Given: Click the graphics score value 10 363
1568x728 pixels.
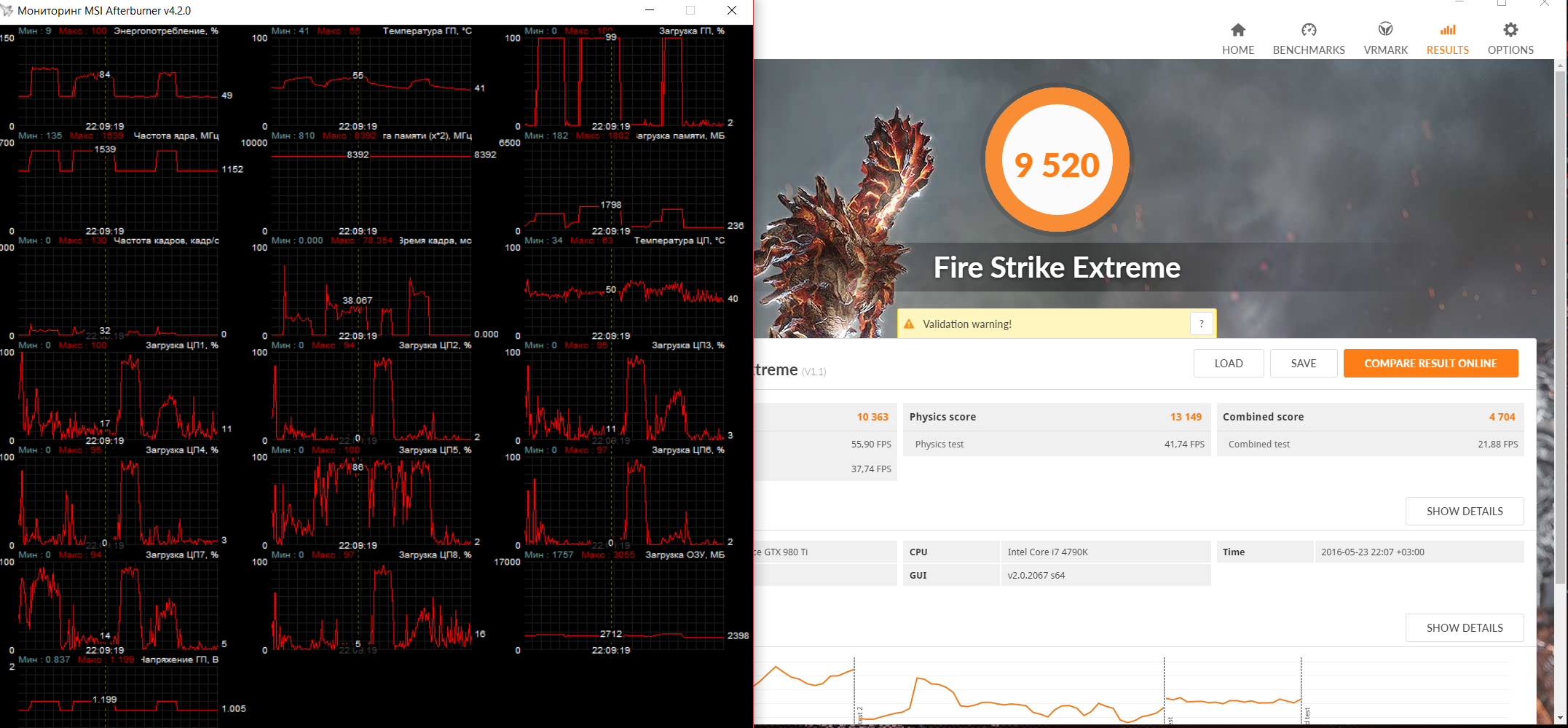Looking at the screenshot, I should point(872,417).
